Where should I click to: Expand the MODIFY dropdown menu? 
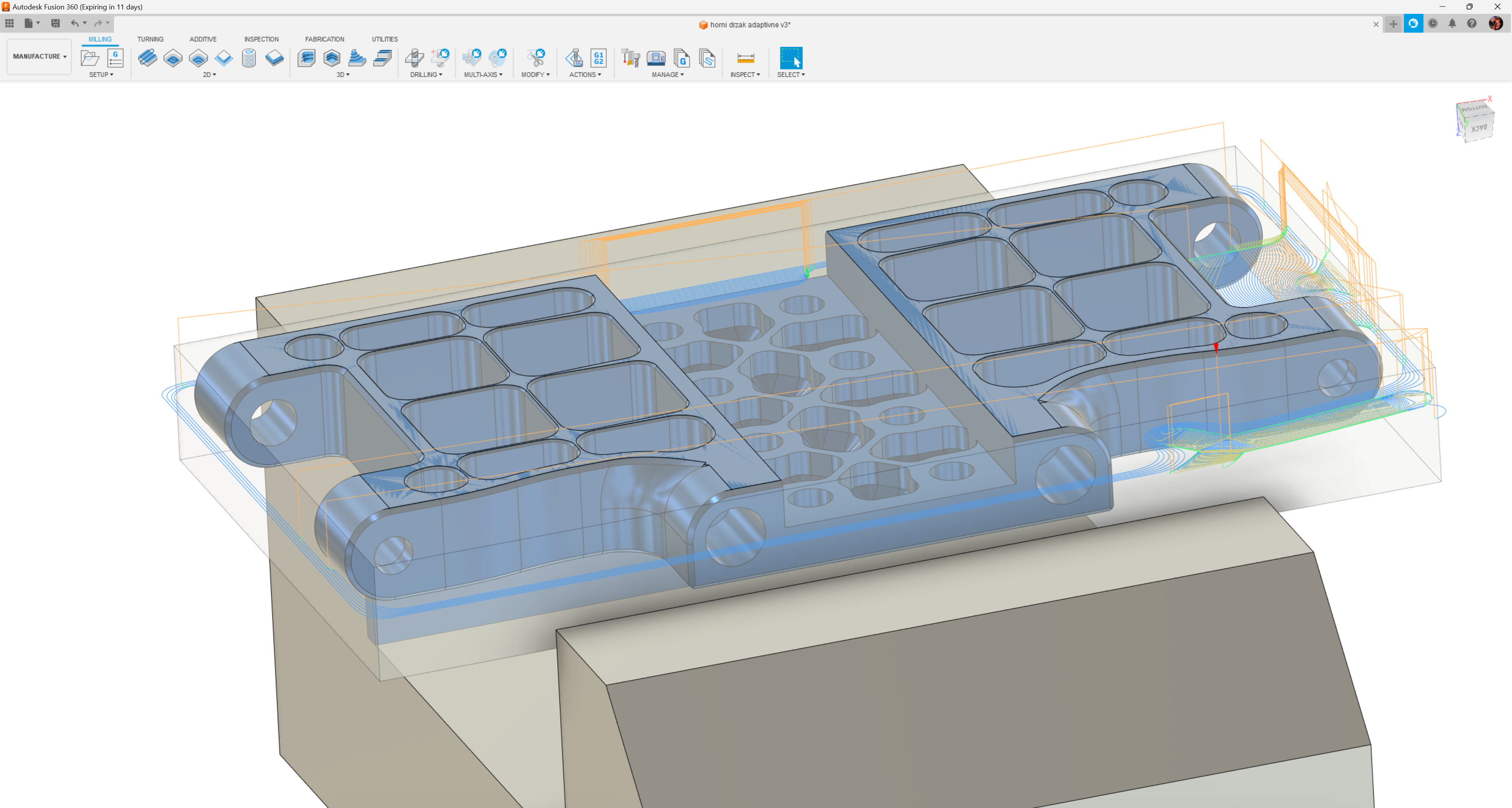pos(535,74)
